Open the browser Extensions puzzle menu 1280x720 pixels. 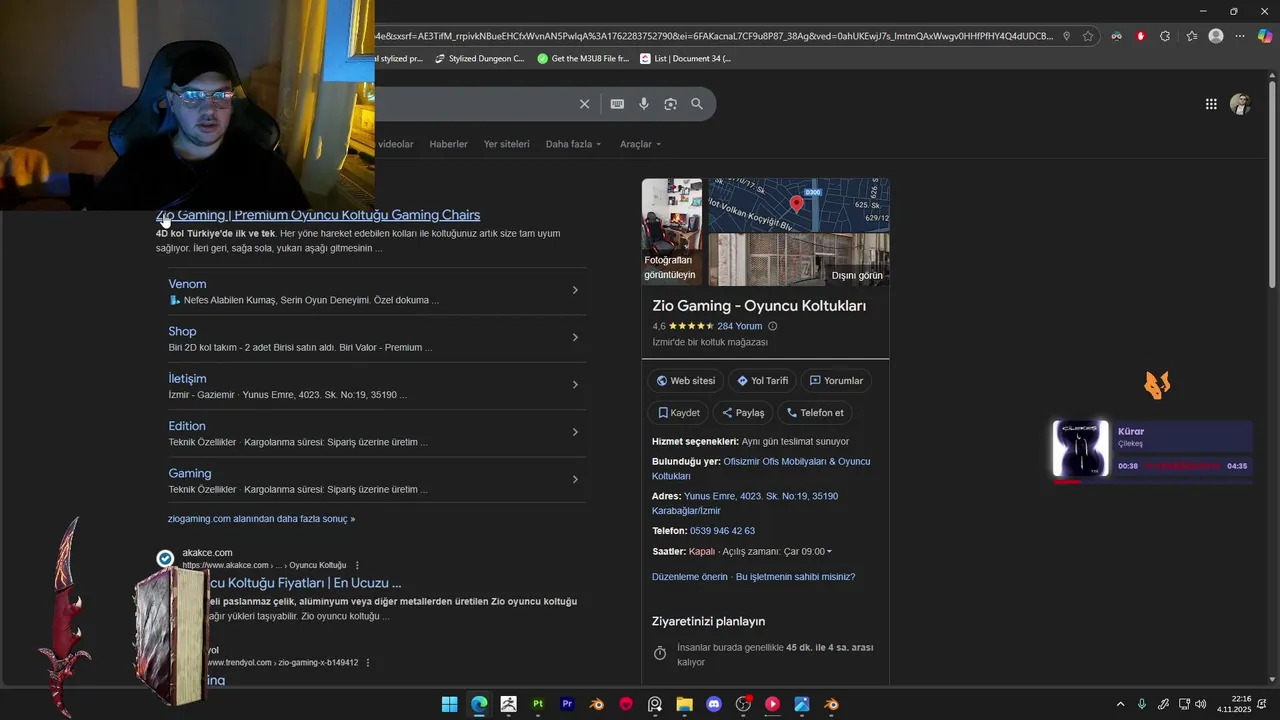point(1165,36)
